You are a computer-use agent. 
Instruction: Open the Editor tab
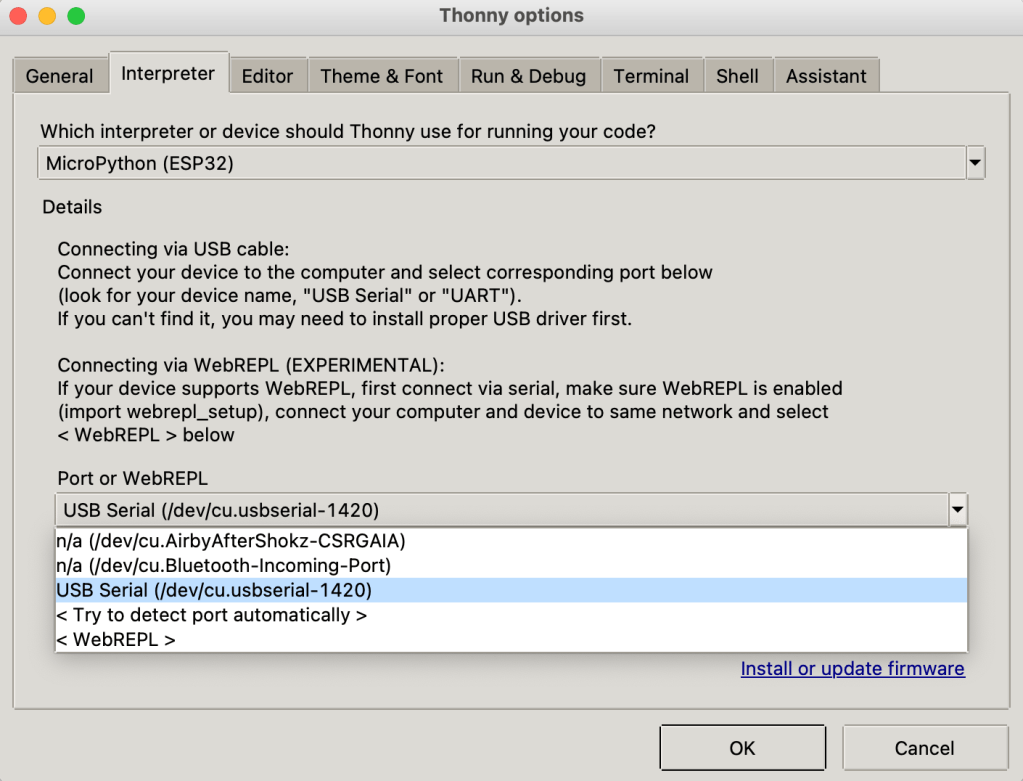coord(268,76)
